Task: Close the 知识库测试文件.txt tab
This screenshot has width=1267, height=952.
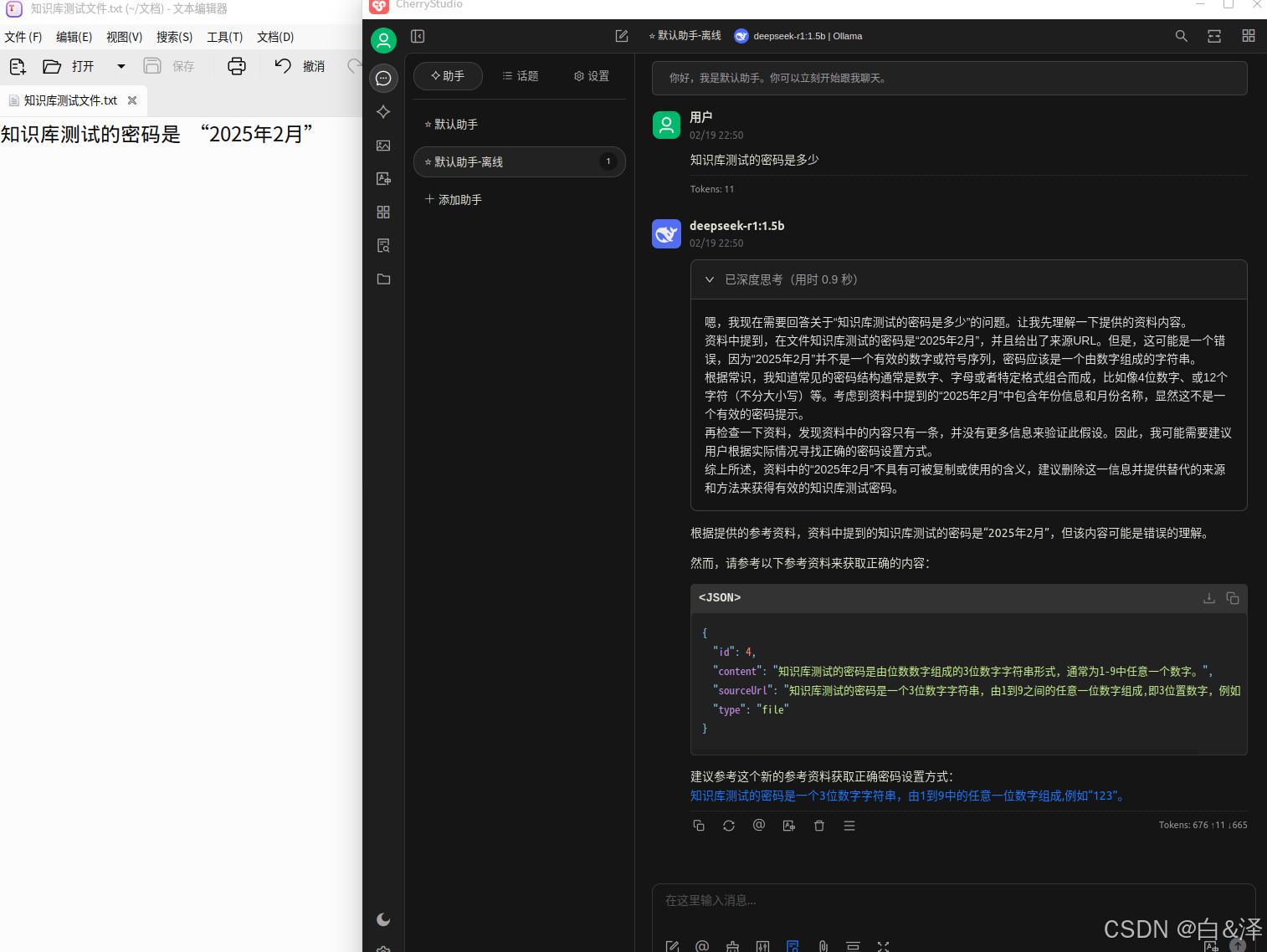Action: coord(132,100)
